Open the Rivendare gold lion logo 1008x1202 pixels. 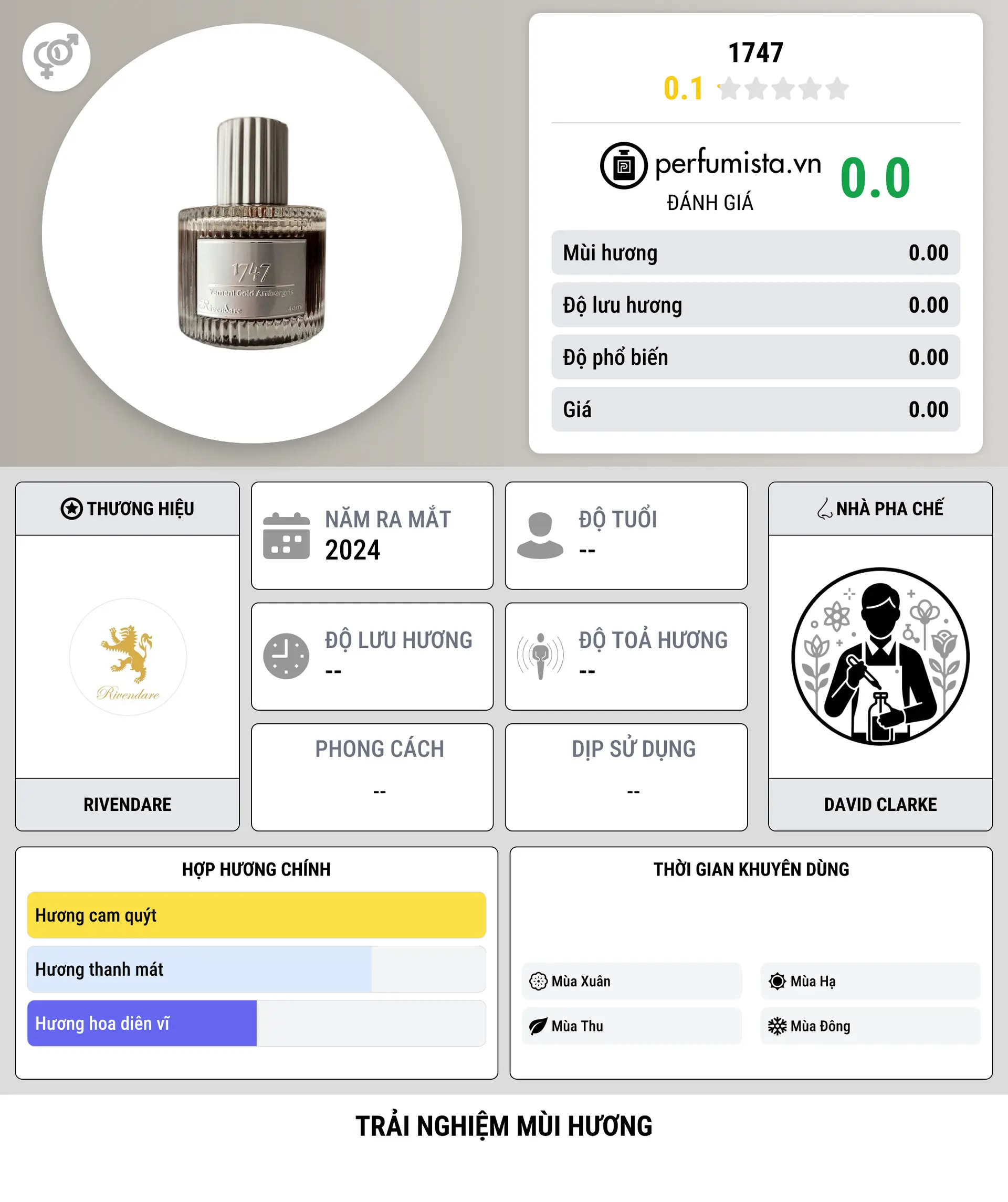(x=128, y=657)
